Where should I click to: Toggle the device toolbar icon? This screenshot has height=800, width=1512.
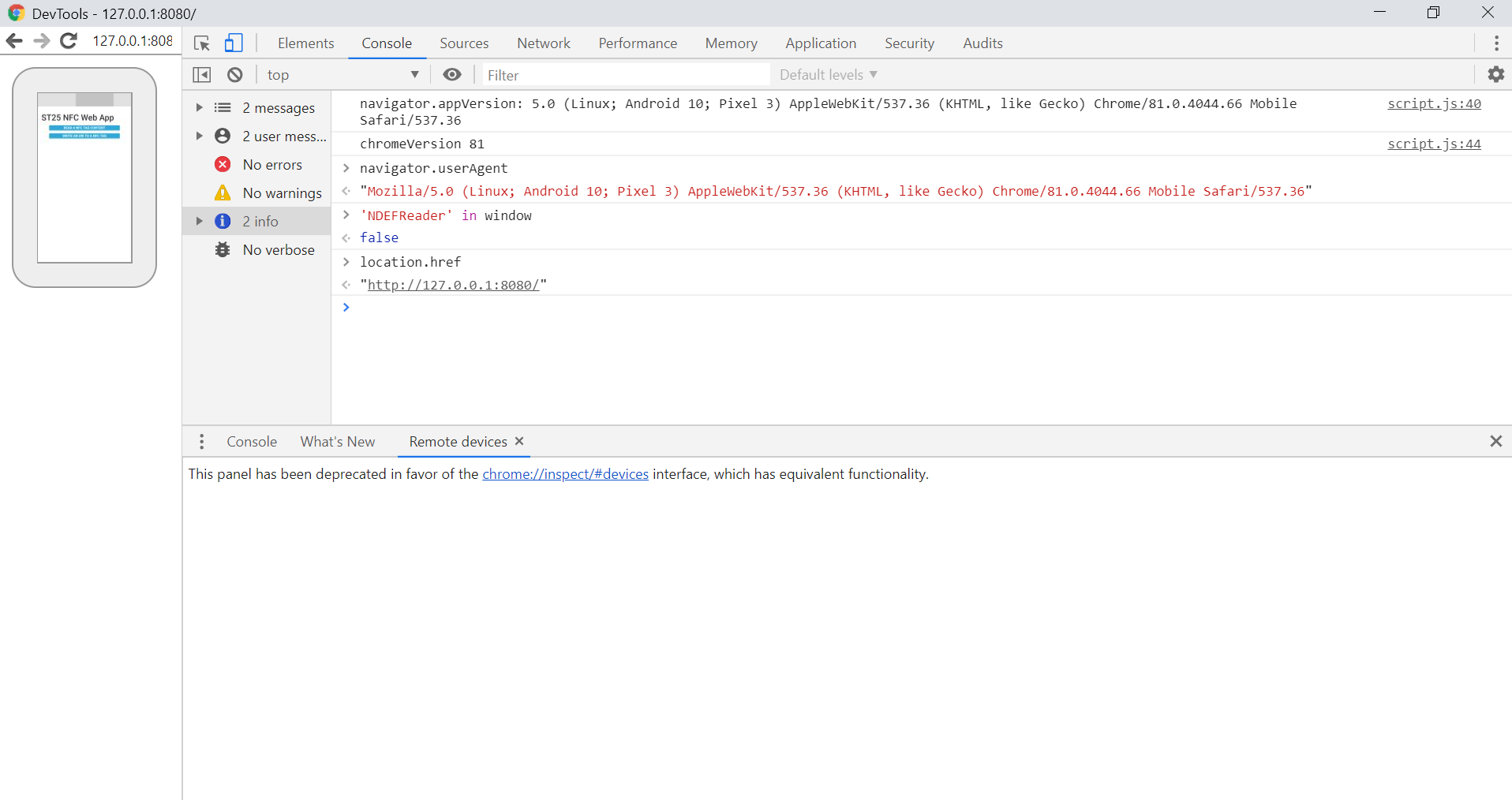[234, 43]
